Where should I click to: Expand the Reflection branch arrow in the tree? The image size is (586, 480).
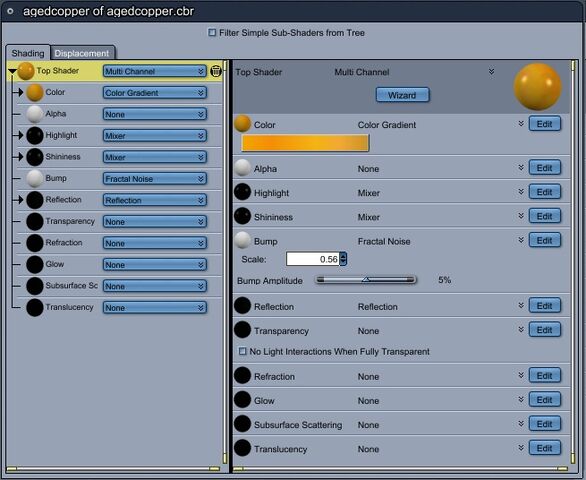pos(19,200)
